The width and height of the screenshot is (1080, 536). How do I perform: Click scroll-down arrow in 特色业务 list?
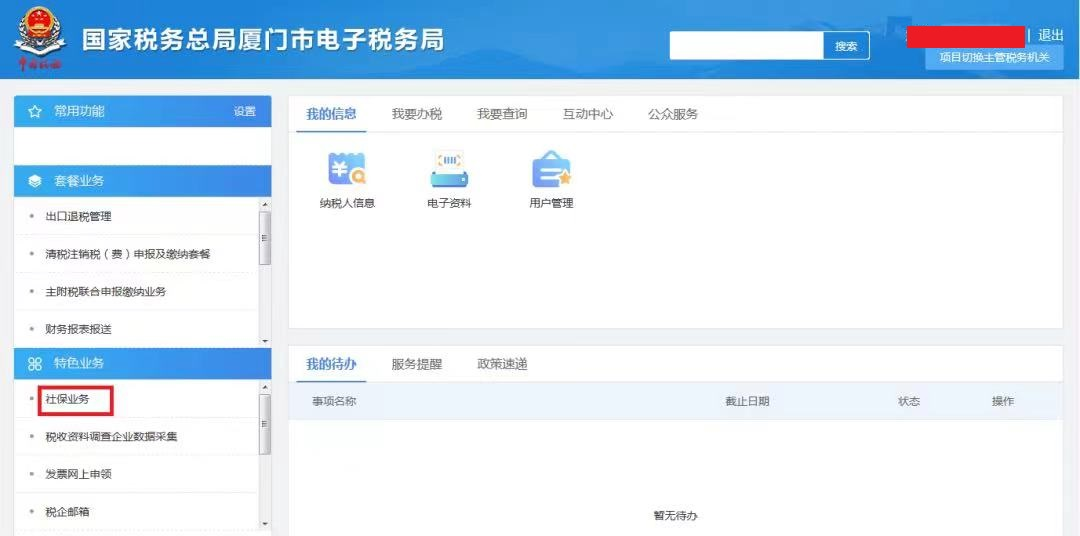tap(265, 524)
